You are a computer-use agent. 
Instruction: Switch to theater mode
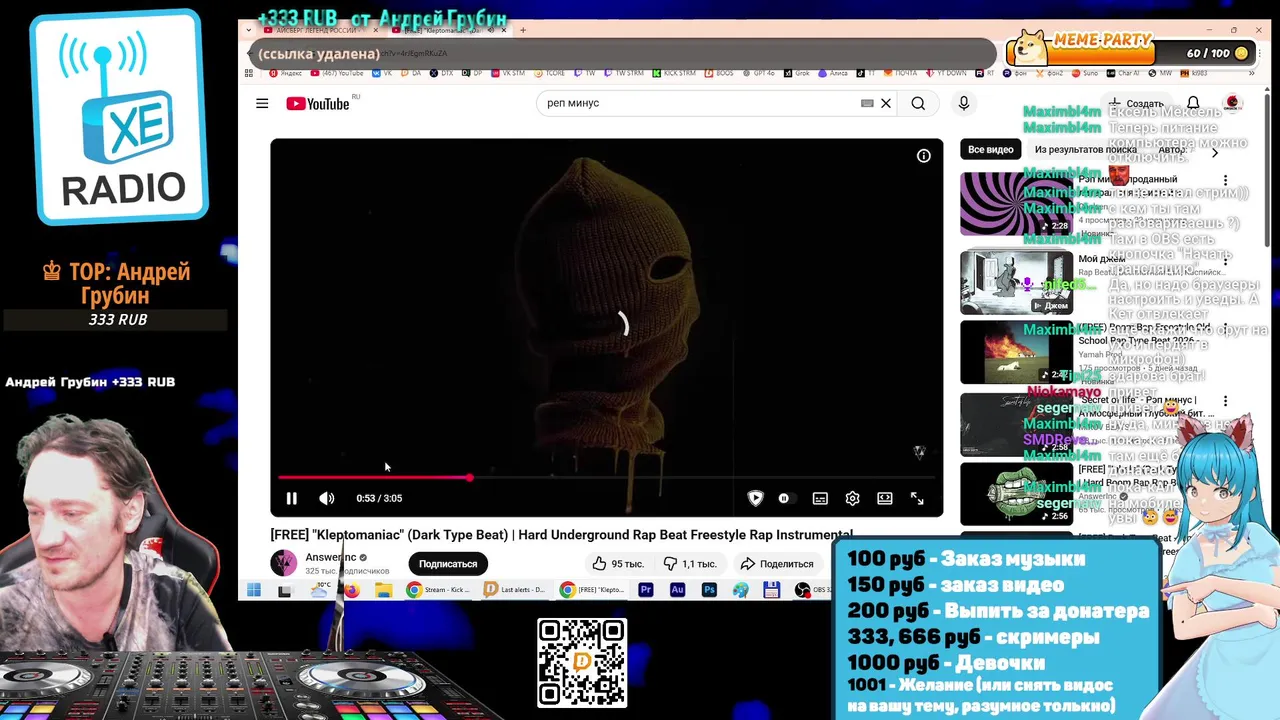[884, 498]
